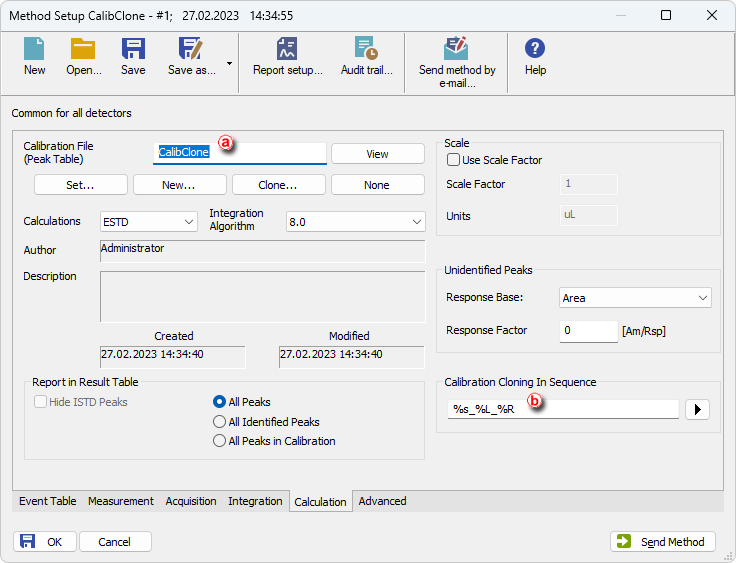Click the Modified date field
The image size is (736, 563).
[x=352, y=357]
